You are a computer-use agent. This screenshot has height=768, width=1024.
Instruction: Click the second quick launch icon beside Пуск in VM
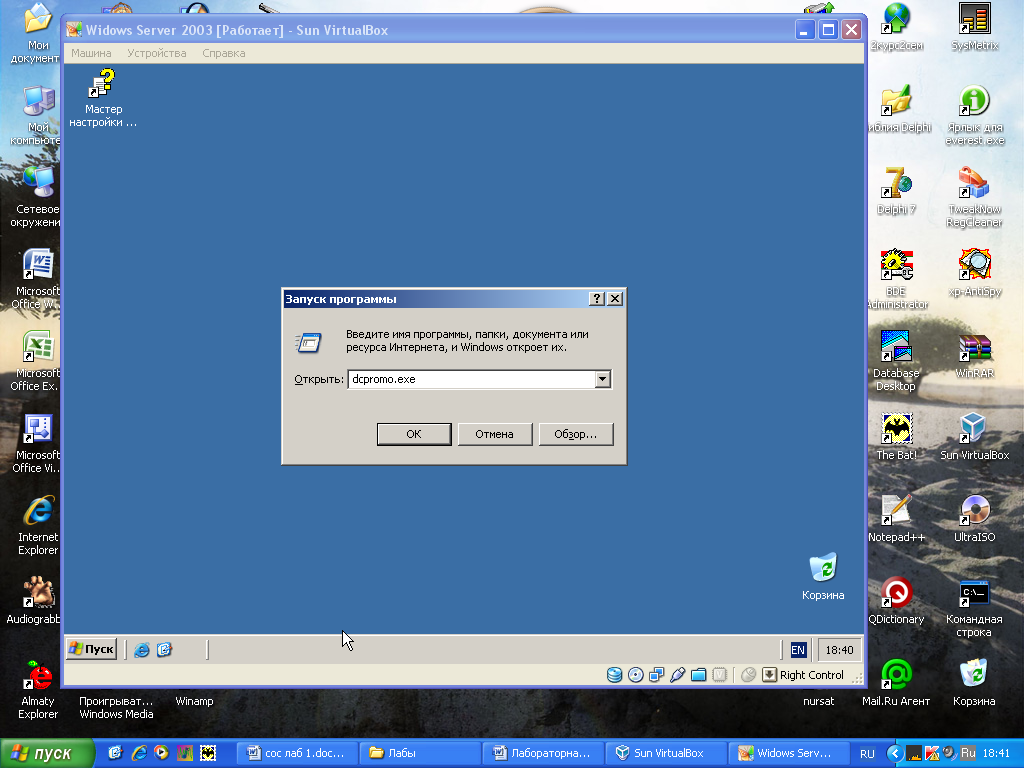click(164, 649)
